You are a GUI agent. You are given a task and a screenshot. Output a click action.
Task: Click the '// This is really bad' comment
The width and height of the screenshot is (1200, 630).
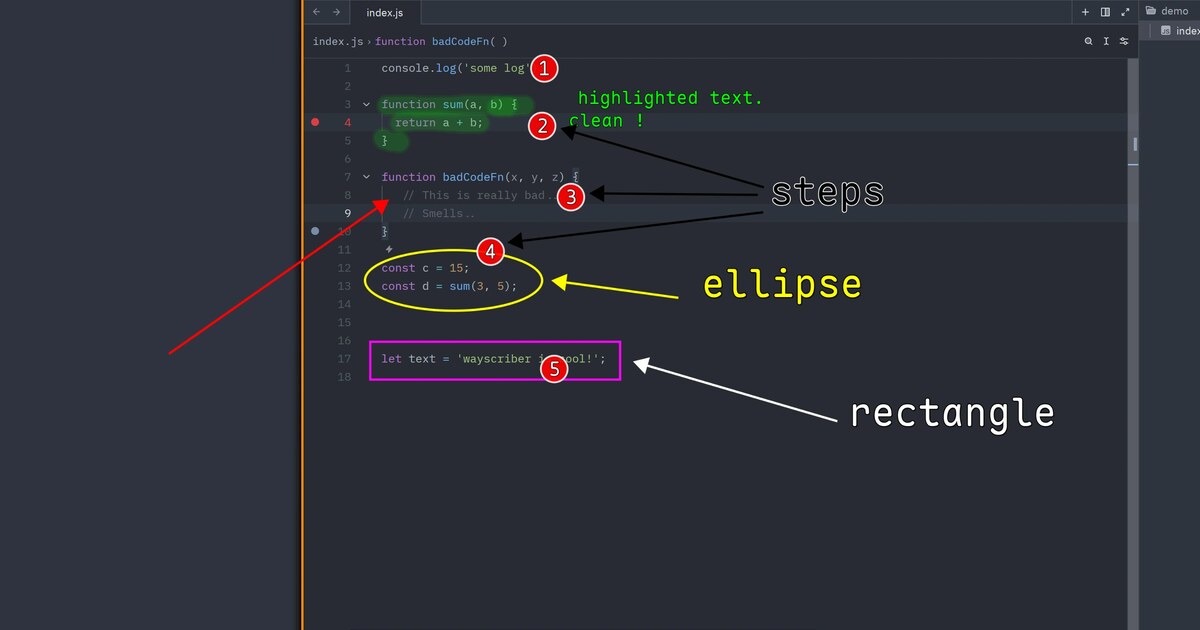(475, 195)
